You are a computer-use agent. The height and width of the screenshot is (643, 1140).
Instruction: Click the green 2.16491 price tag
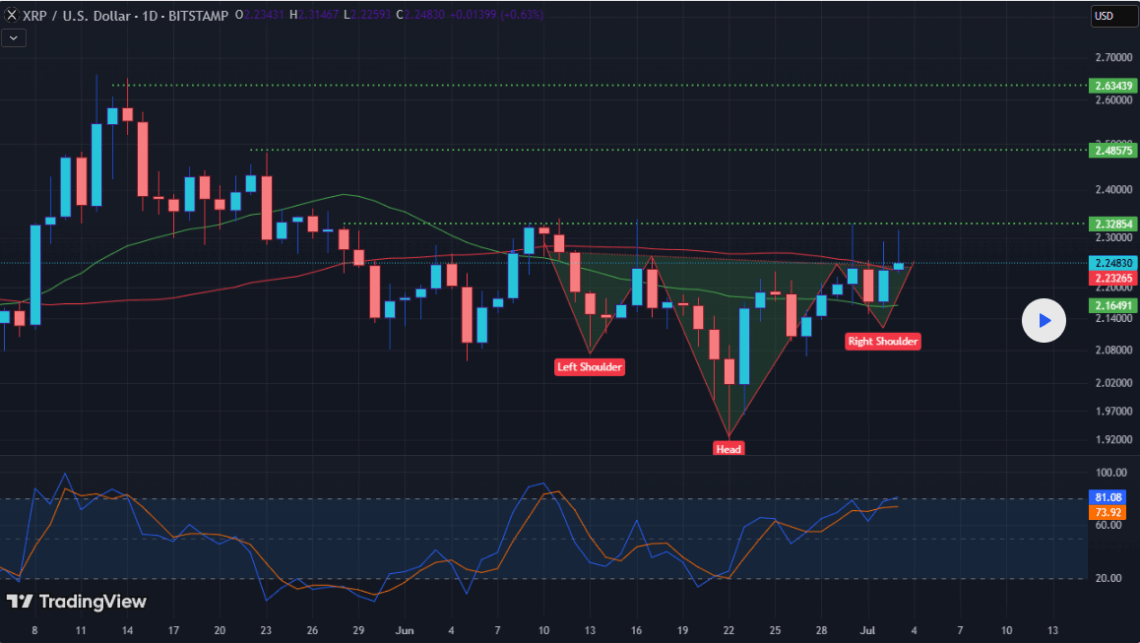coord(1112,305)
